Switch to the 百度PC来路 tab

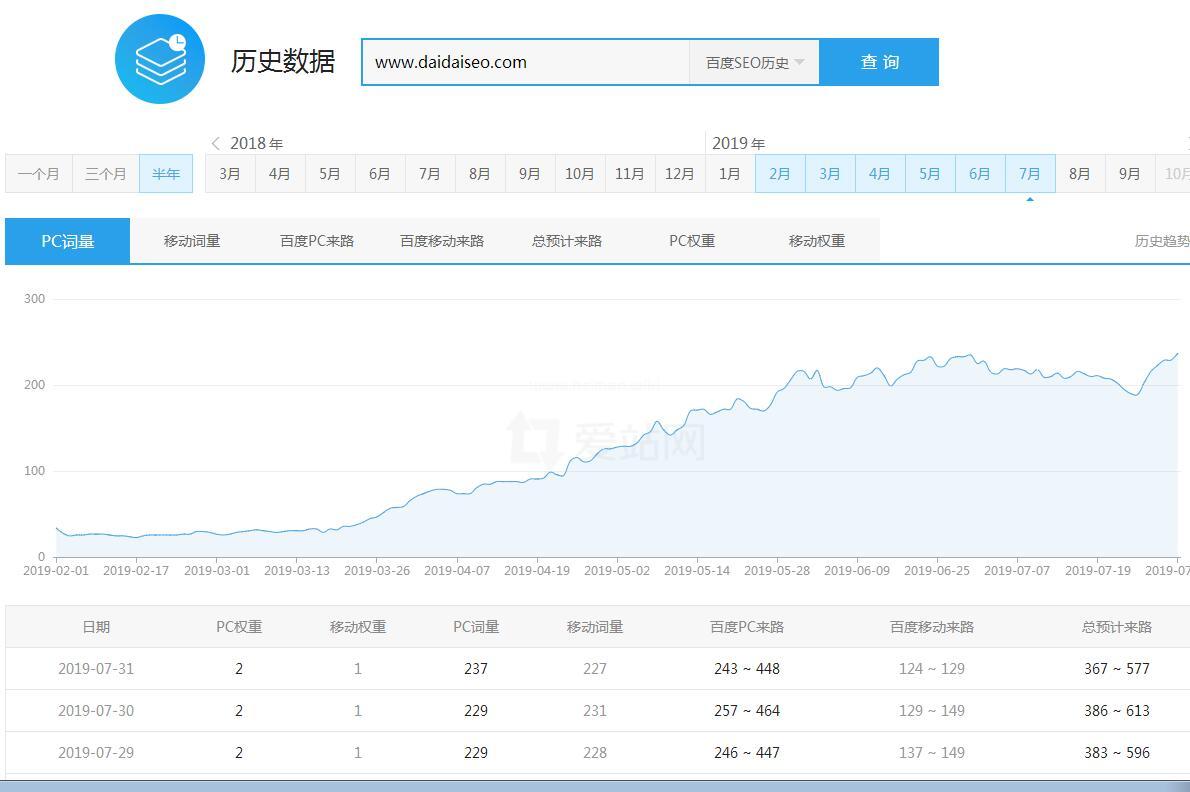pos(317,241)
